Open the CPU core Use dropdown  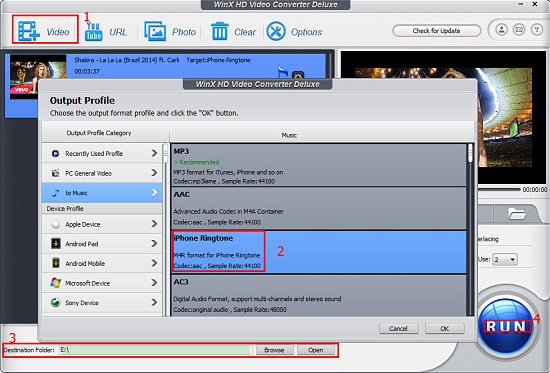pos(505,260)
